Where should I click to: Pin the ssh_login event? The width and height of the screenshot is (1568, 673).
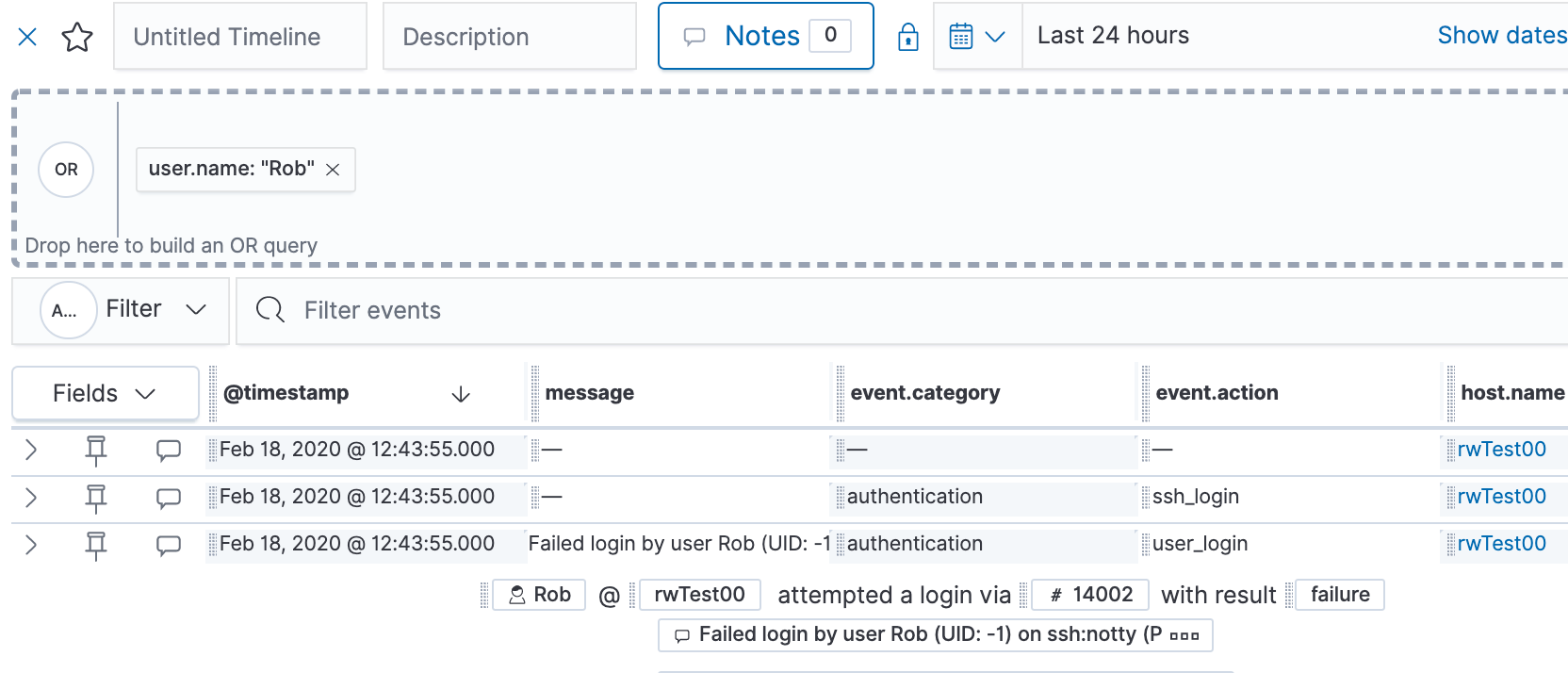(96, 498)
